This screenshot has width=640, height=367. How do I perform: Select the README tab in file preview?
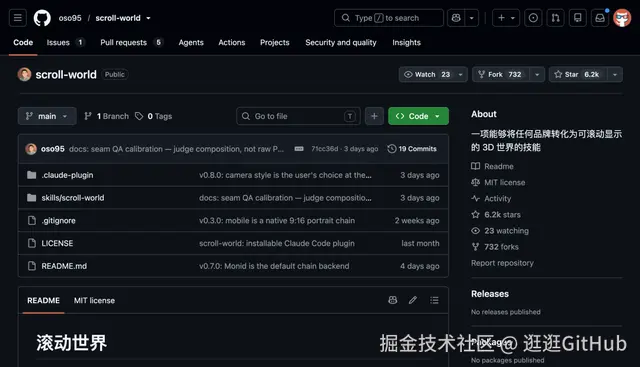(43, 300)
